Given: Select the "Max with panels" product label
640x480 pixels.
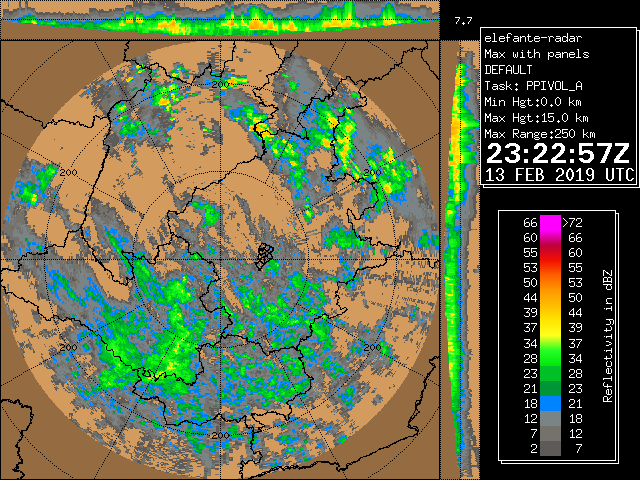Looking at the screenshot, I should coord(536,54).
